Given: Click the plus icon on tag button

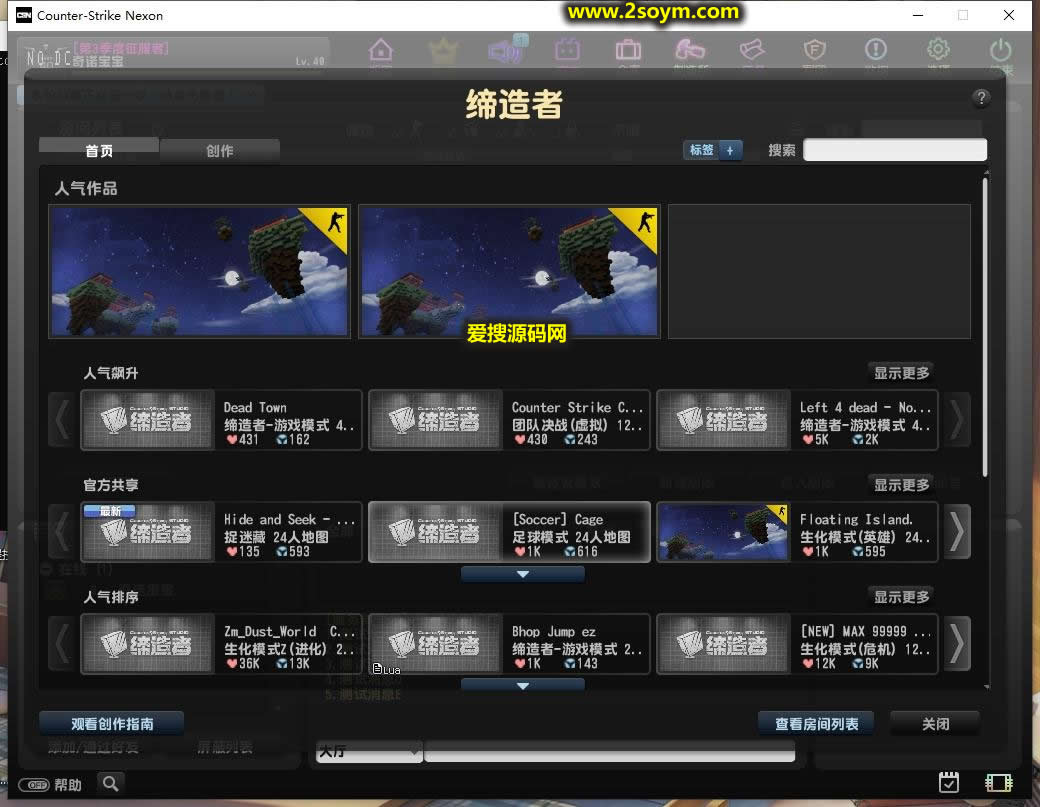Looking at the screenshot, I should click(x=730, y=151).
